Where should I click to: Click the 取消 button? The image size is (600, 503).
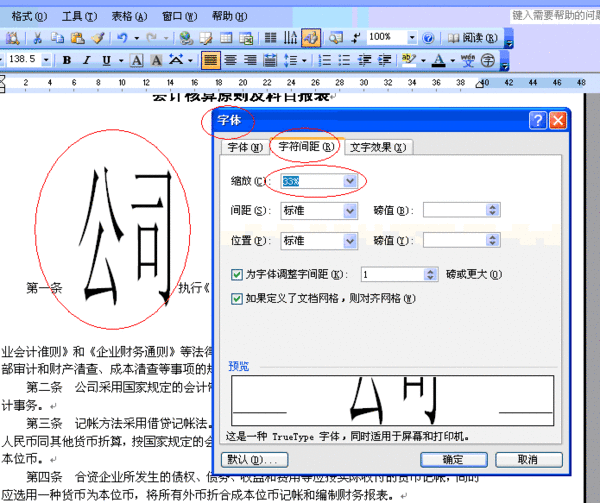pyautogui.click(x=528, y=459)
